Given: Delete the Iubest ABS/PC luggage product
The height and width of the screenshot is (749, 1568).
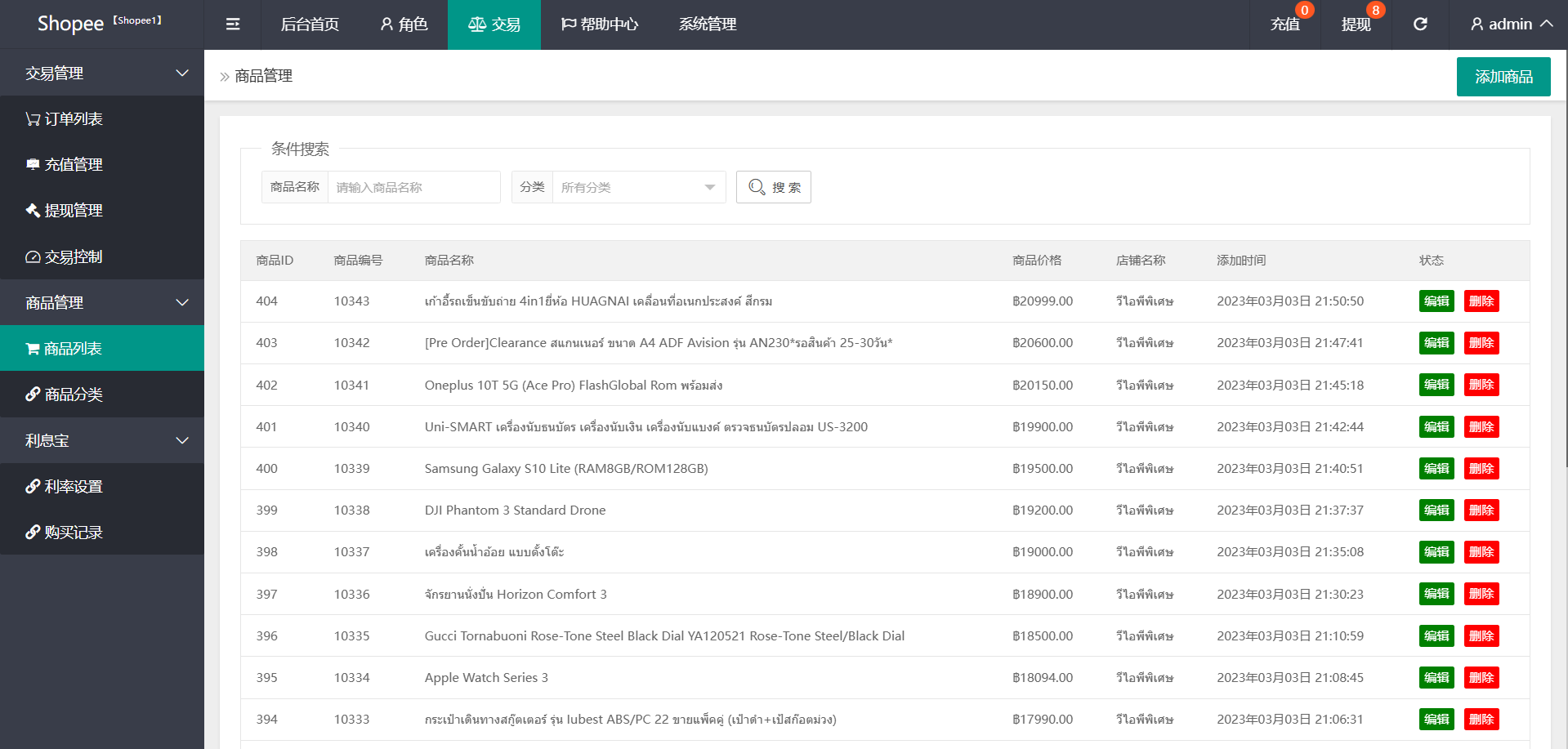Looking at the screenshot, I should (x=1481, y=720).
